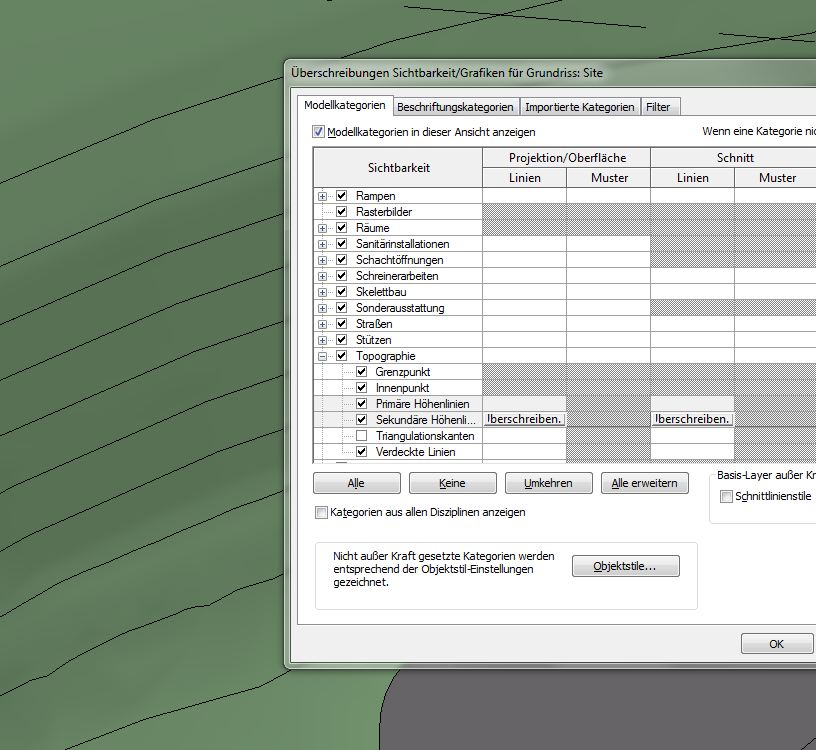Image resolution: width=816 pixels, height=750 pixels.
Task: Click the Keine button
Action: 453,483
